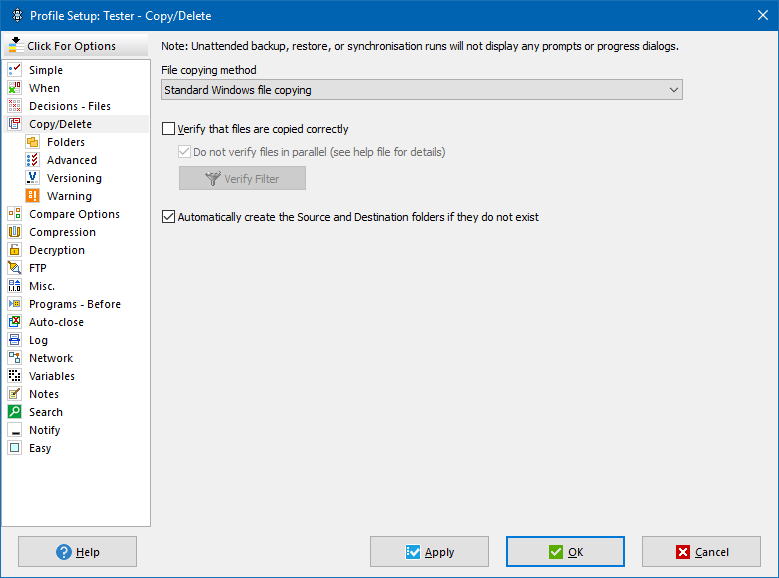Click the Log icon in sidebar
This screenshot has height=578, width=779.
[14, 340]
